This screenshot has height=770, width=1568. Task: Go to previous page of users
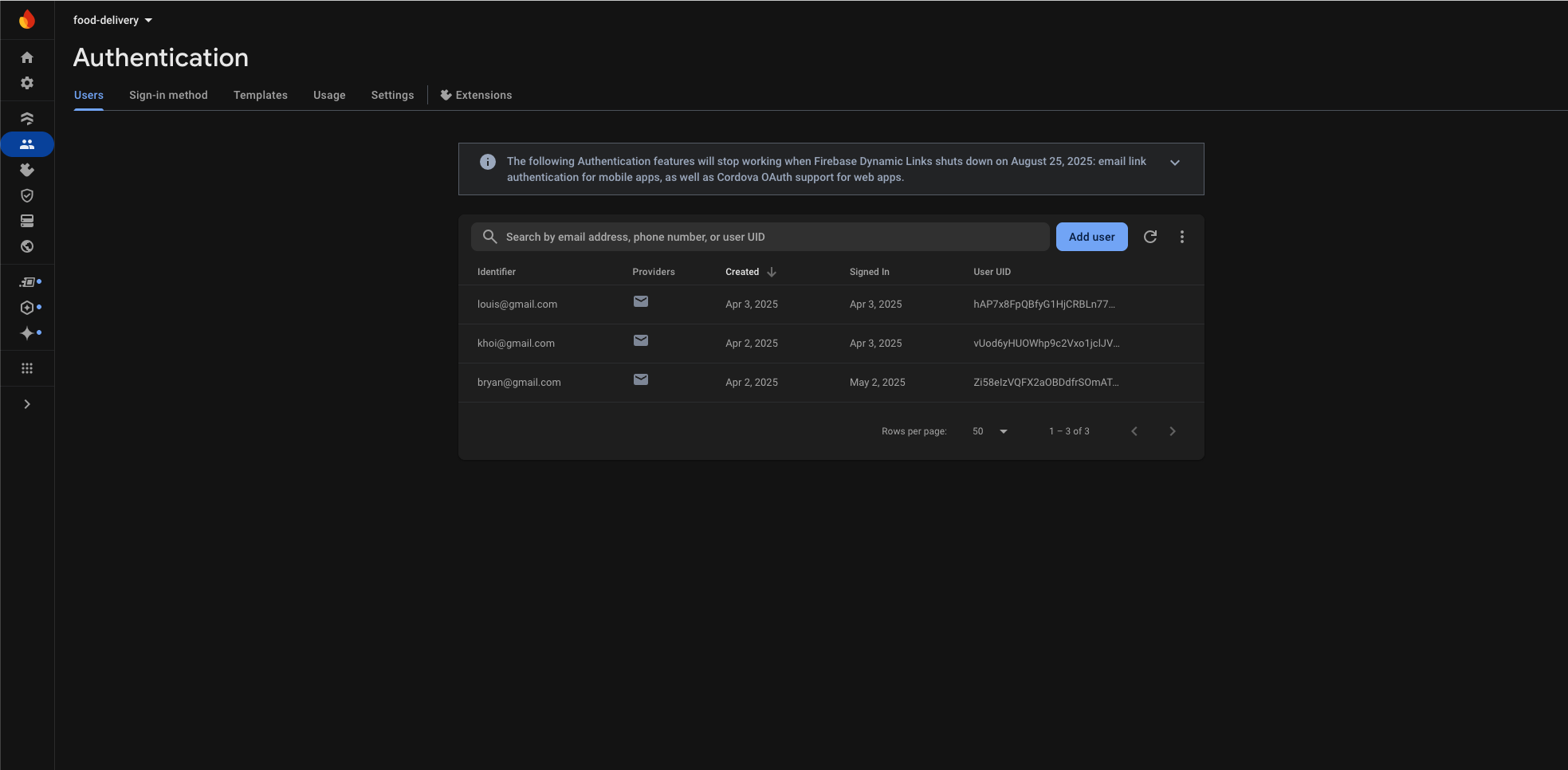tap(1134, 431)
